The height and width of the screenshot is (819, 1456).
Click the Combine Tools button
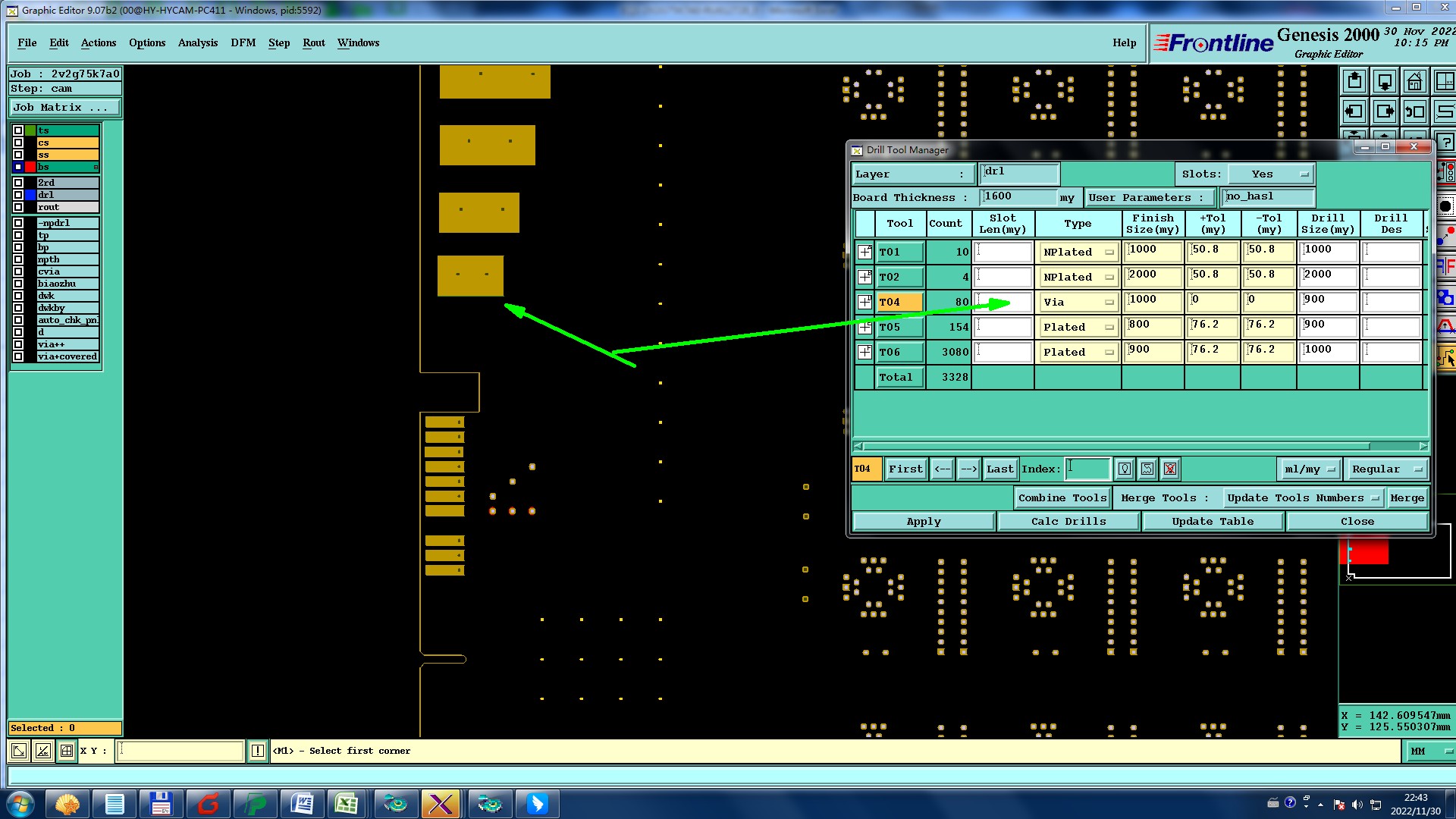tap(1062, 498)
